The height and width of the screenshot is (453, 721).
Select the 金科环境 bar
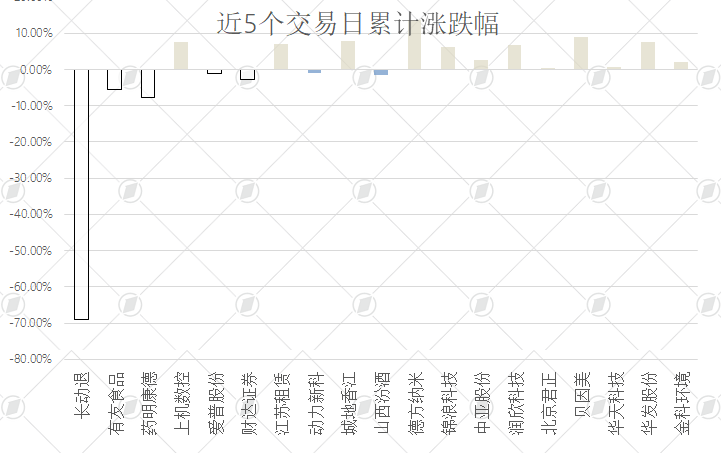tap(681, 66)
